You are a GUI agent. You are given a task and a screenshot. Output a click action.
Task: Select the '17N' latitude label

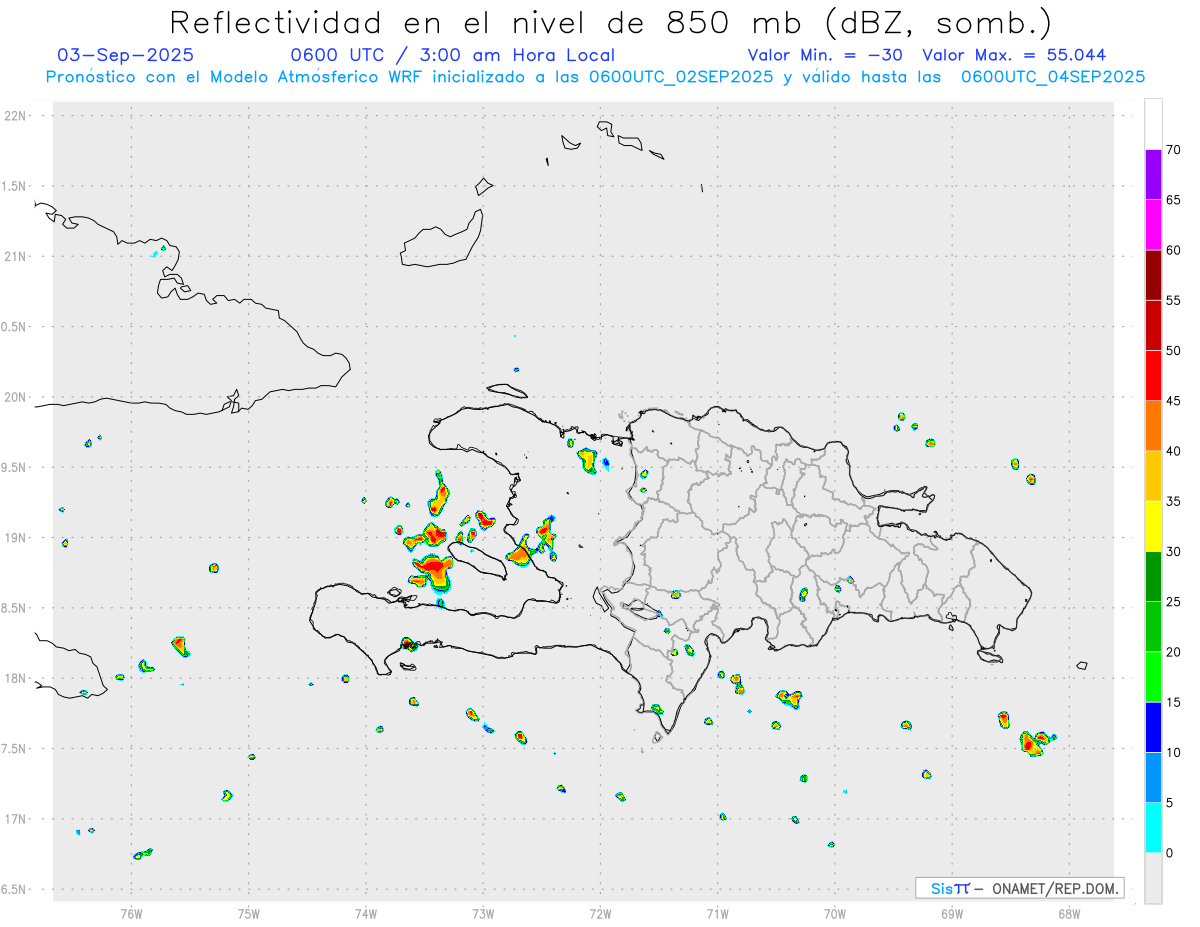(x=17, y=819)
